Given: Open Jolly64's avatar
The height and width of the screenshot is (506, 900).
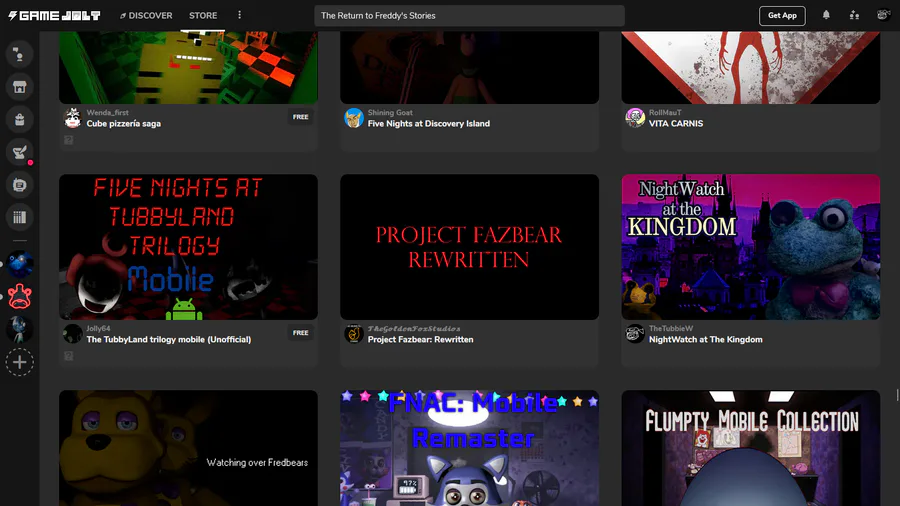Looking at the screenshot, I should tap(72, 334).
